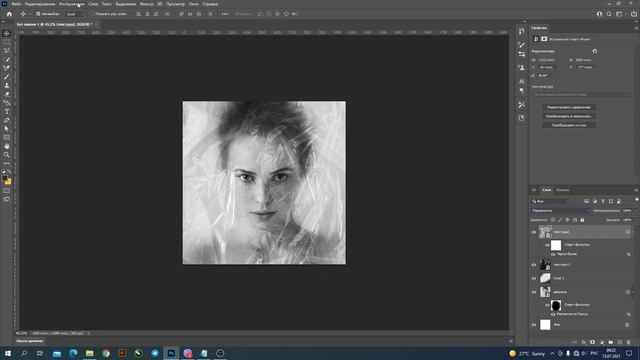This screenshot has width=640, height=360.
Task: Toggle the Auto-Select checkbox
Action: pos(38,14)
